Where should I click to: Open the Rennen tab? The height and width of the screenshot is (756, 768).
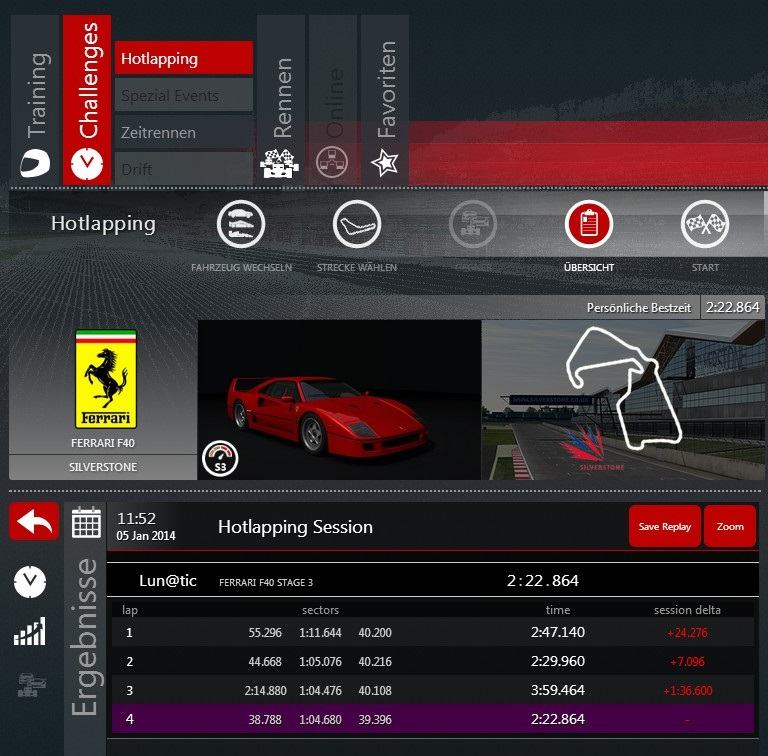tap(281, 100)
